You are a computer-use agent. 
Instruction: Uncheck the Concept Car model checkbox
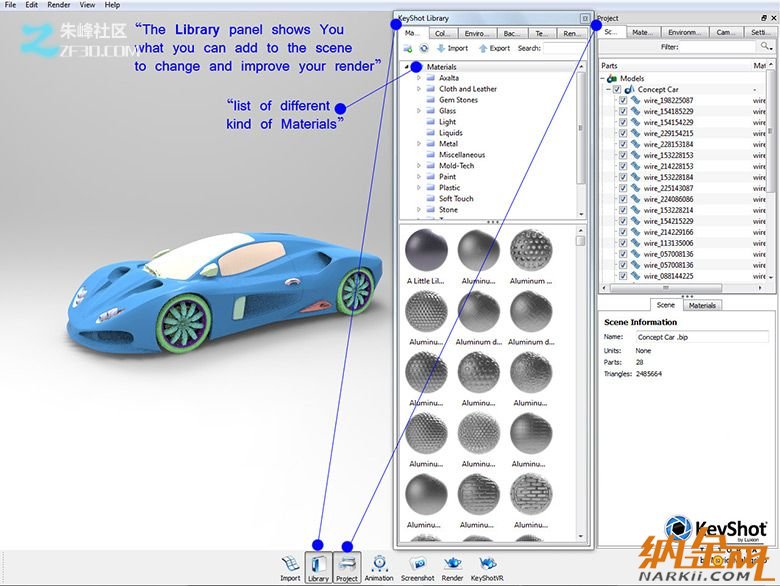[615, 89]
